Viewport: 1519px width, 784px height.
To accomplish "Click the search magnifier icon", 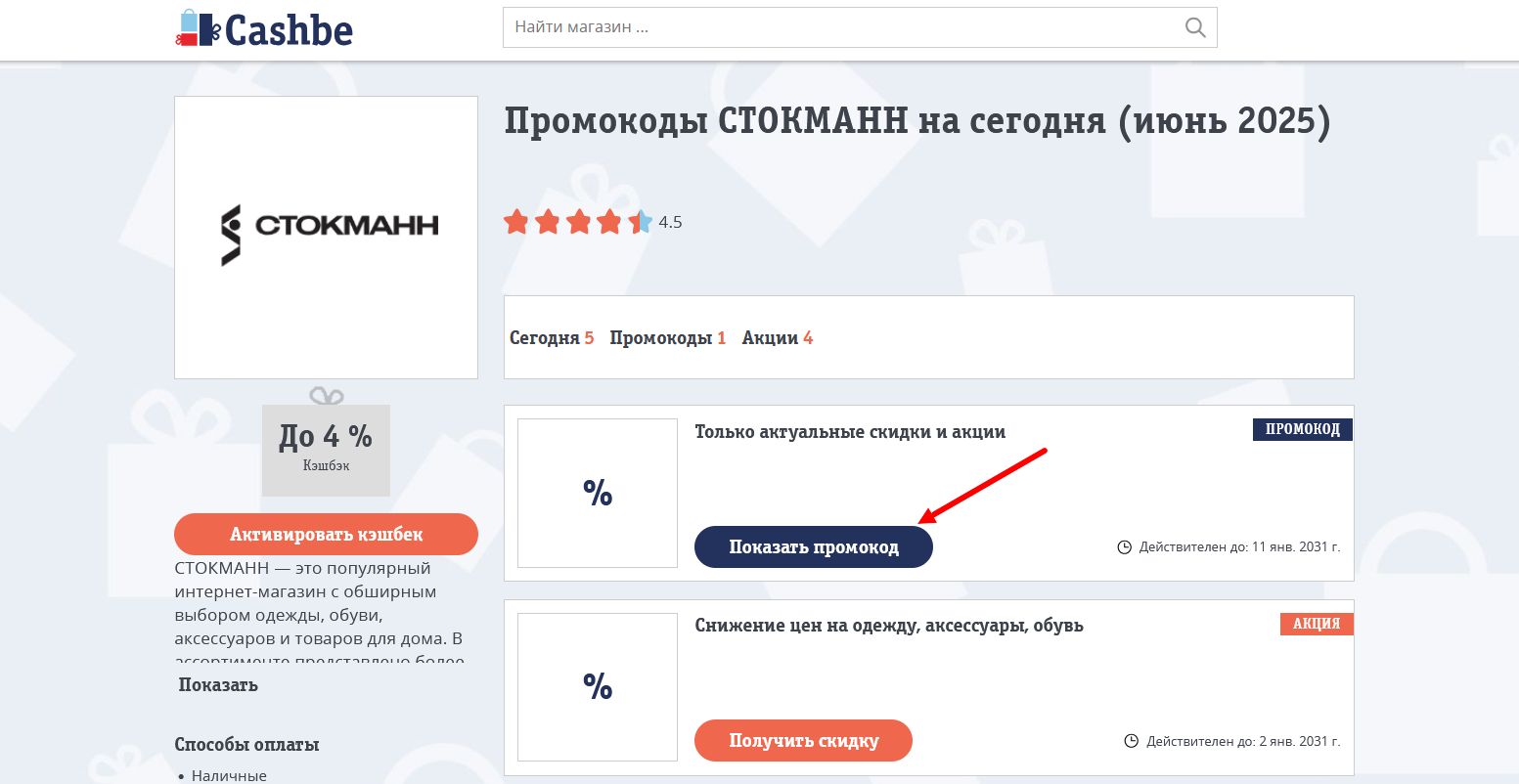I will (1195, 27).
